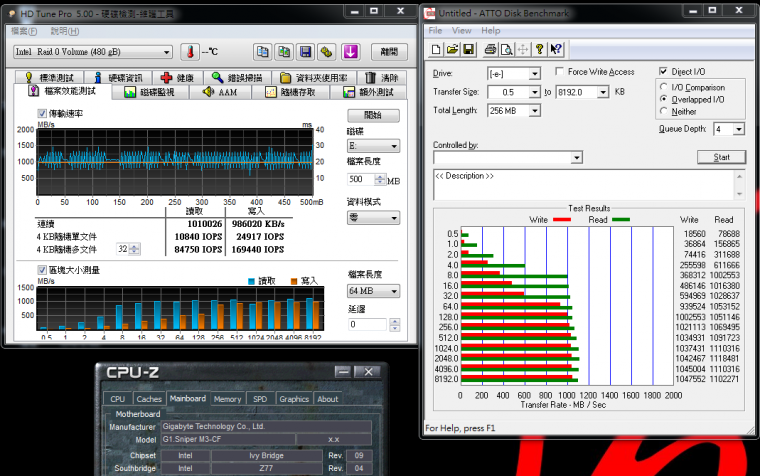760x476 pixels.
Task: Open the Total Length 256 MB dropdown
Action: (x=534, y=110)
